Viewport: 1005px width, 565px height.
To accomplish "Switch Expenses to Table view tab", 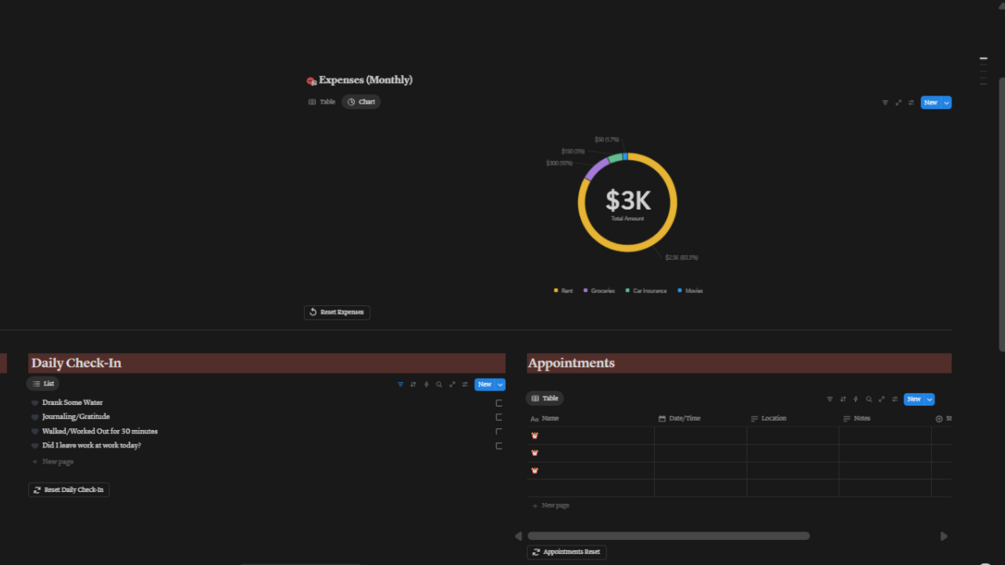I will click(x=322, y=102).
